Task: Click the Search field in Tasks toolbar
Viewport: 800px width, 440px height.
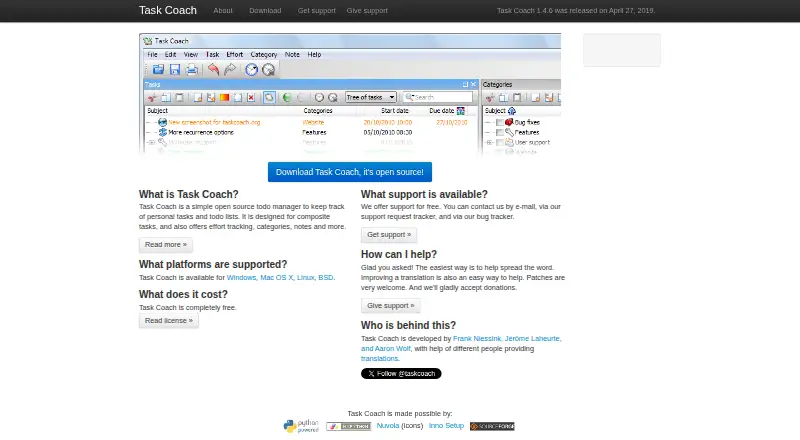Action: (438, 97)
